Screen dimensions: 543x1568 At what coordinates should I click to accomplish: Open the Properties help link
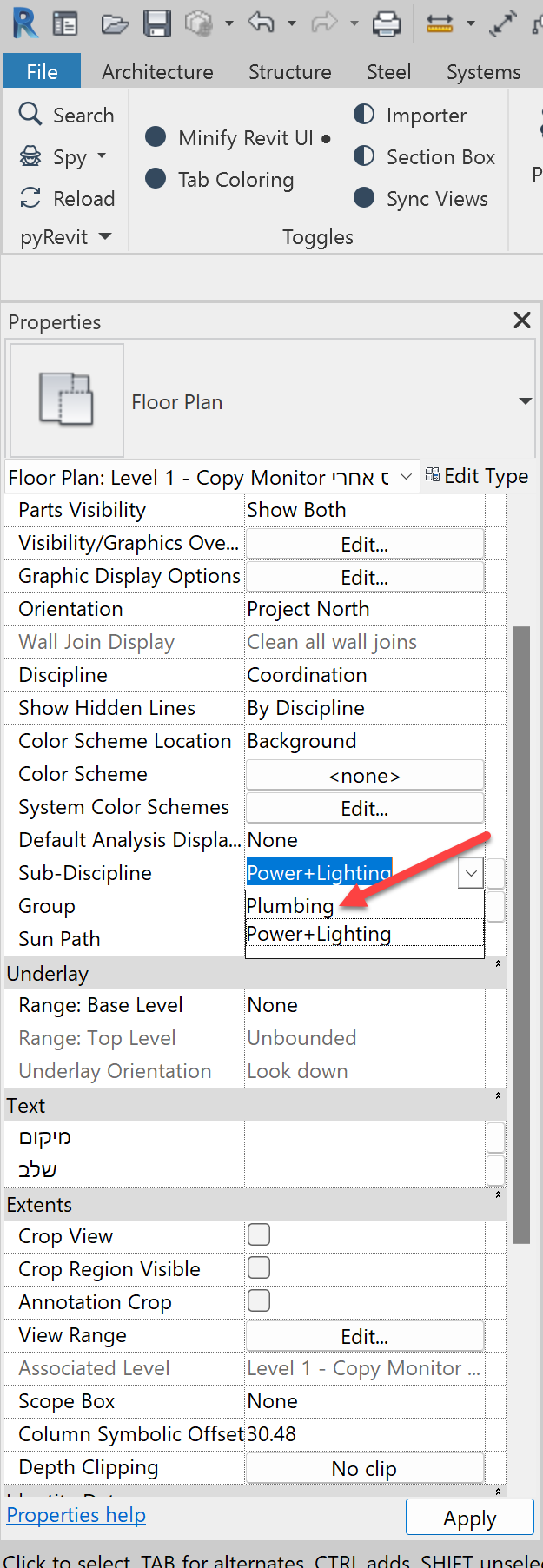click(x=76, y=1515)
